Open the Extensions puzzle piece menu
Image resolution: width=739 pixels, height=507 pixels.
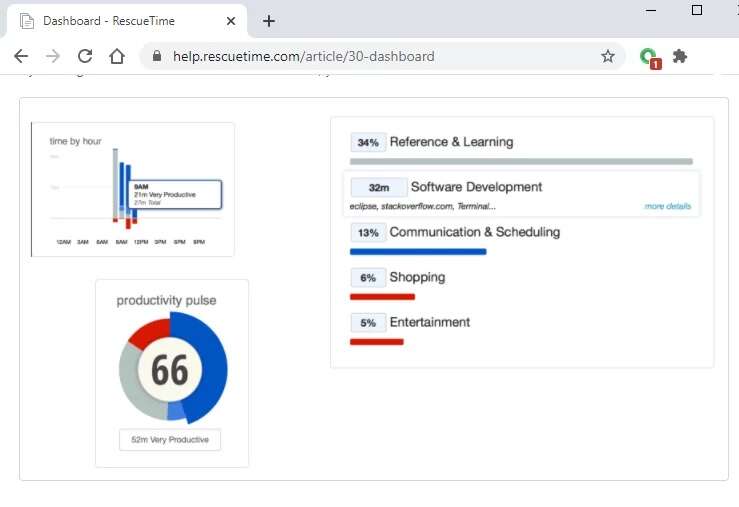click(x=680, y=57)
